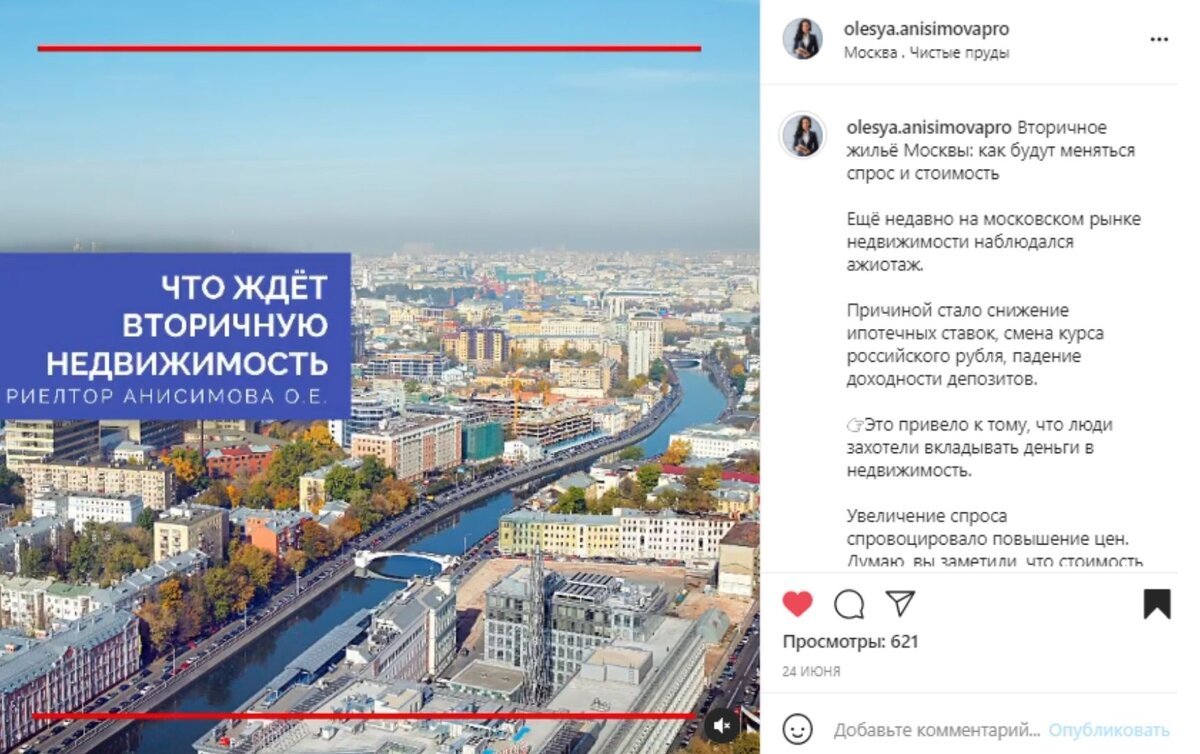The image size is (1200, 754).
Task: Unmute video with the speaker icon
Action: (x=723, y=726)
